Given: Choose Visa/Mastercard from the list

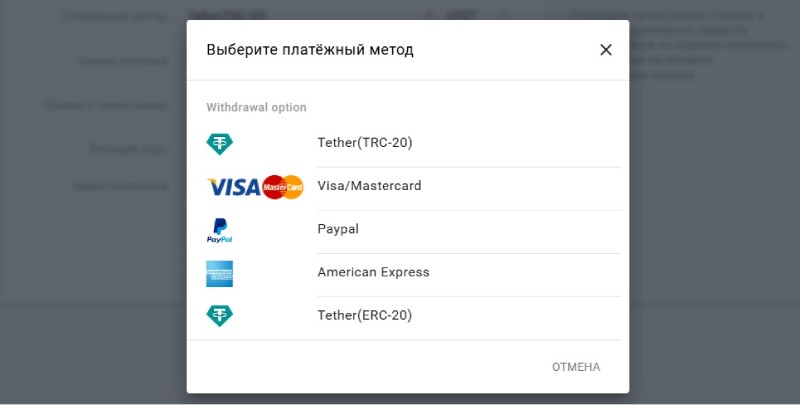Looking at the screenshot, I should pos(369,186).
